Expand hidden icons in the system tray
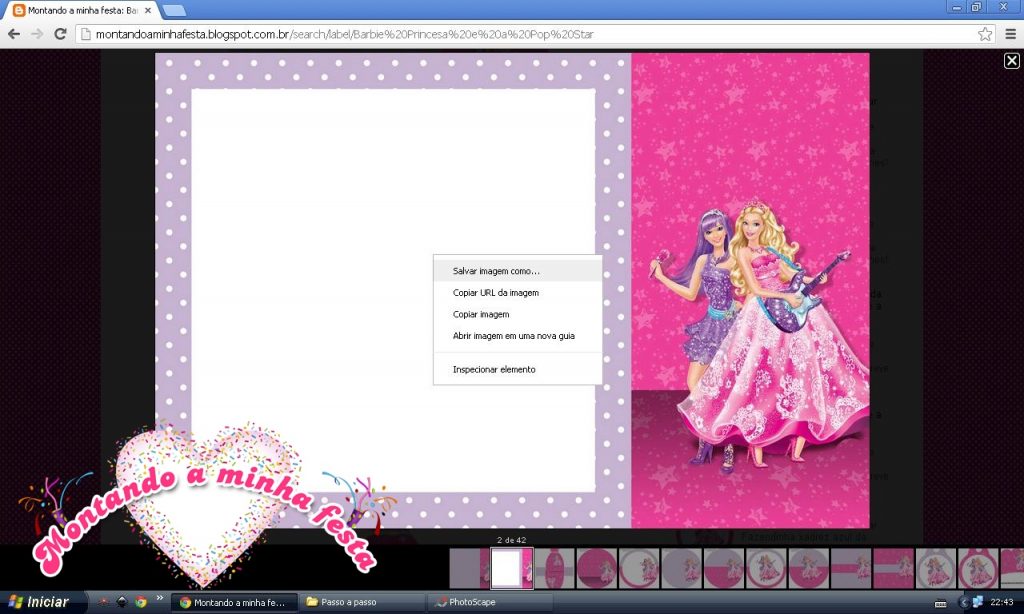The height and width of the screenshot is (614, 1024). click(x=962, y=603)
